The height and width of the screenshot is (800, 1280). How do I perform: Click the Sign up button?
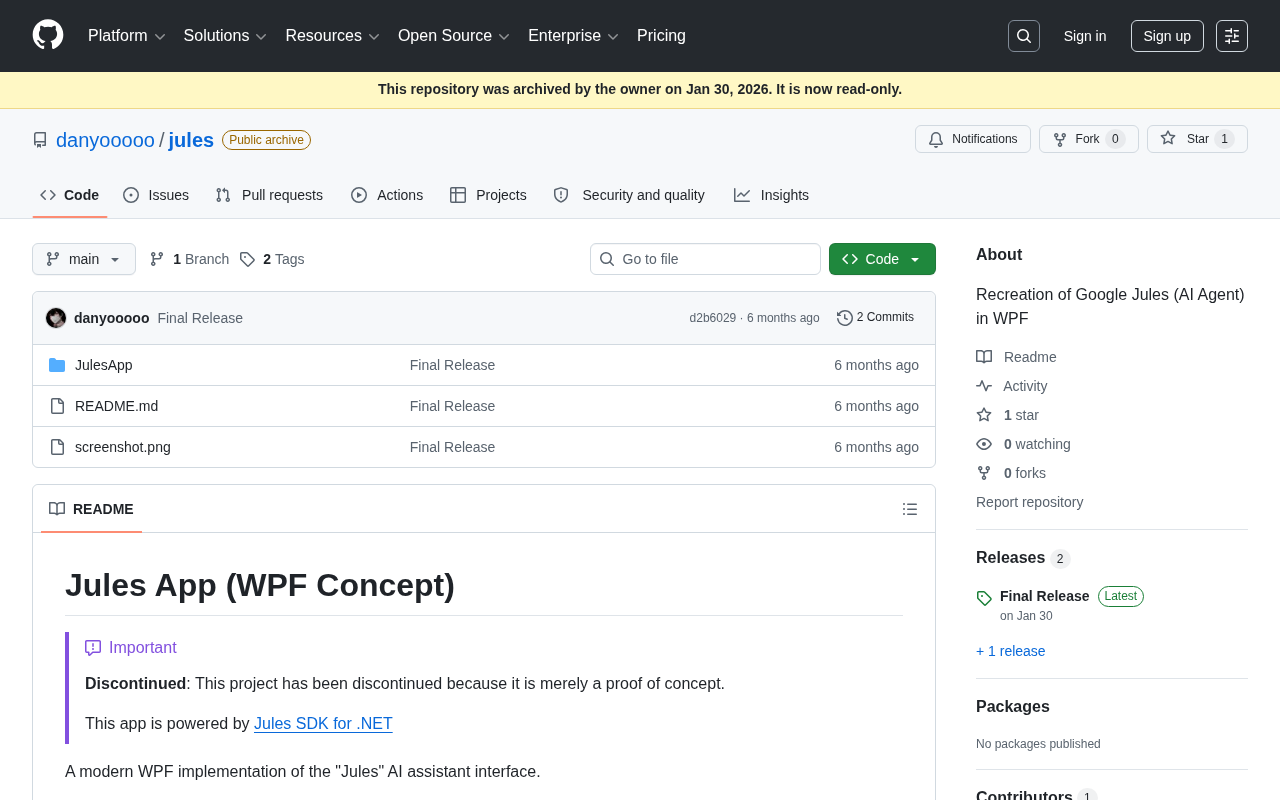pyautogui.click(x=1167, y=36)
